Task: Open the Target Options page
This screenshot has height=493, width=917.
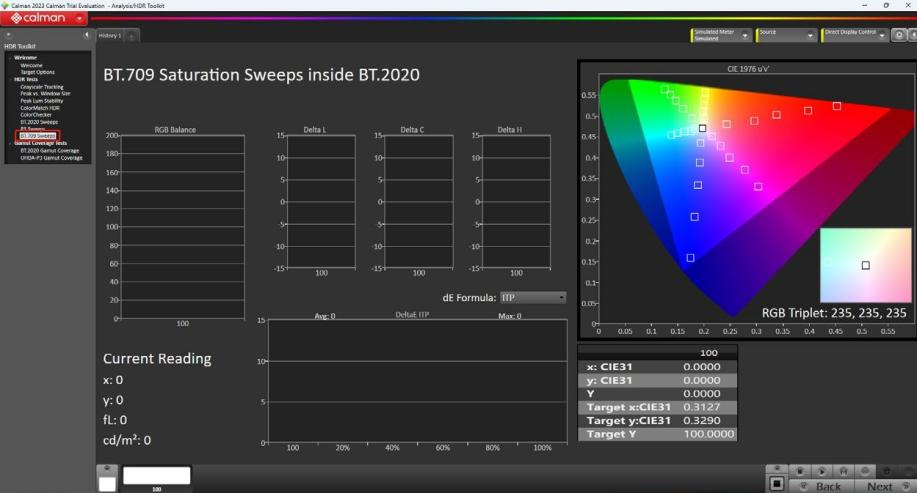Action: coord(37,72)
